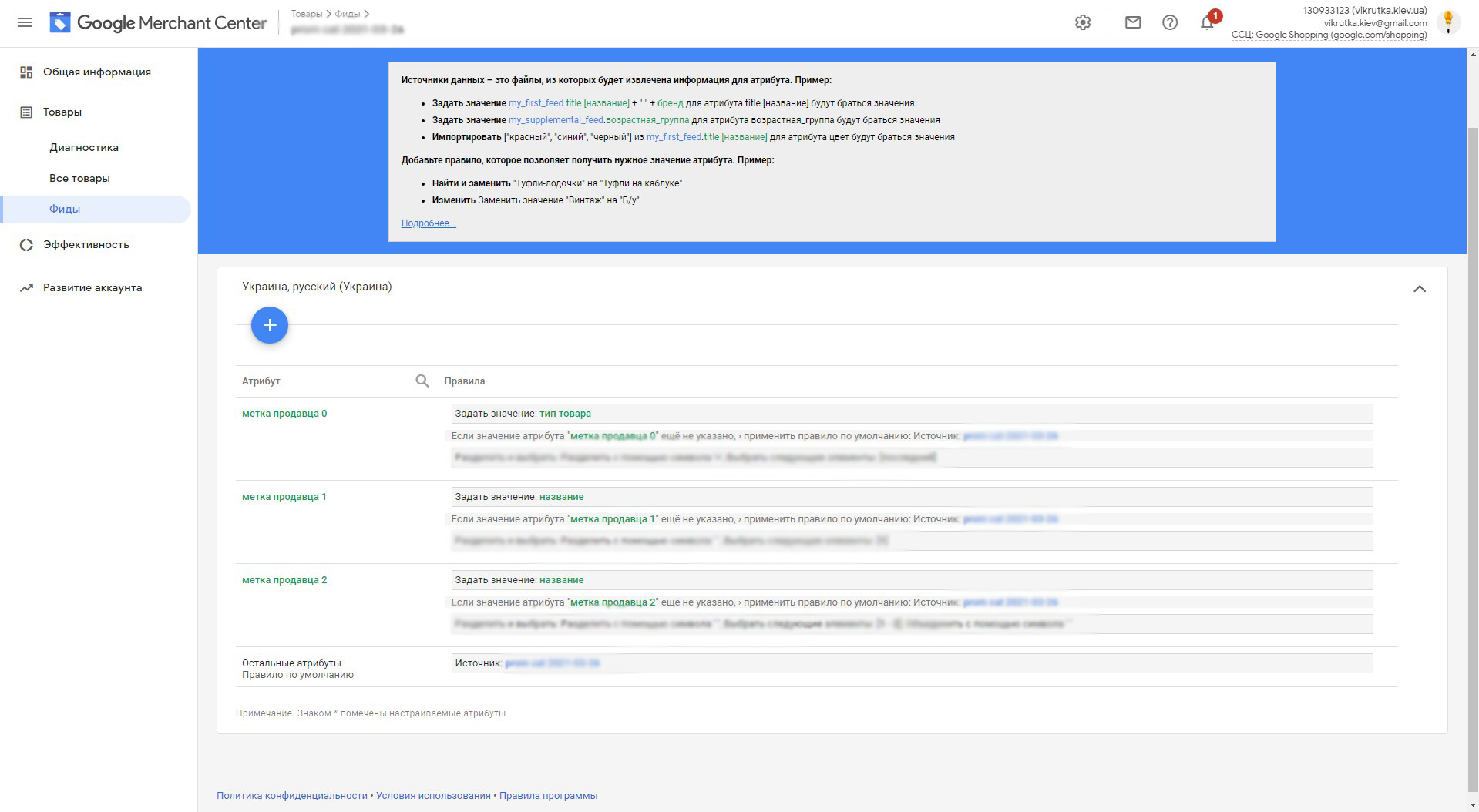1479x812 pixels.
Task: Click the ССЦ: Google Shopping label
Action: (1329, 35)
